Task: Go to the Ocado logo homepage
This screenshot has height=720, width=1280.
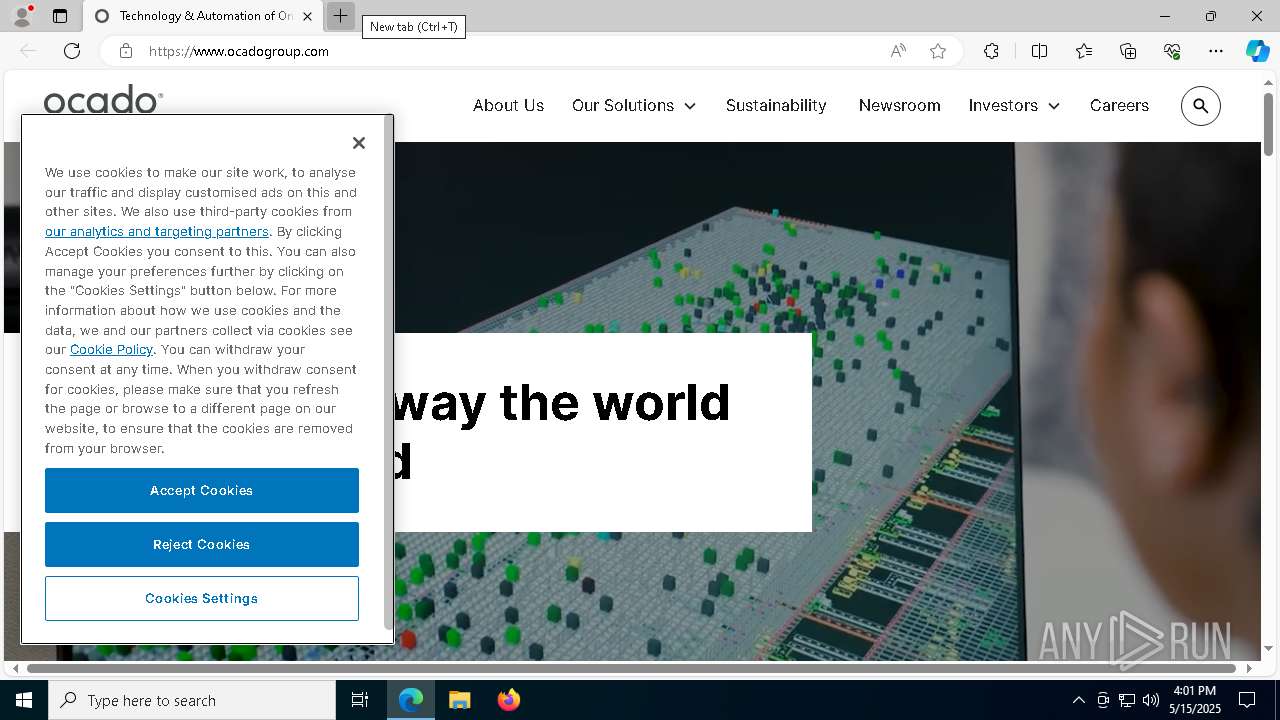Action: tap(103, 100)
